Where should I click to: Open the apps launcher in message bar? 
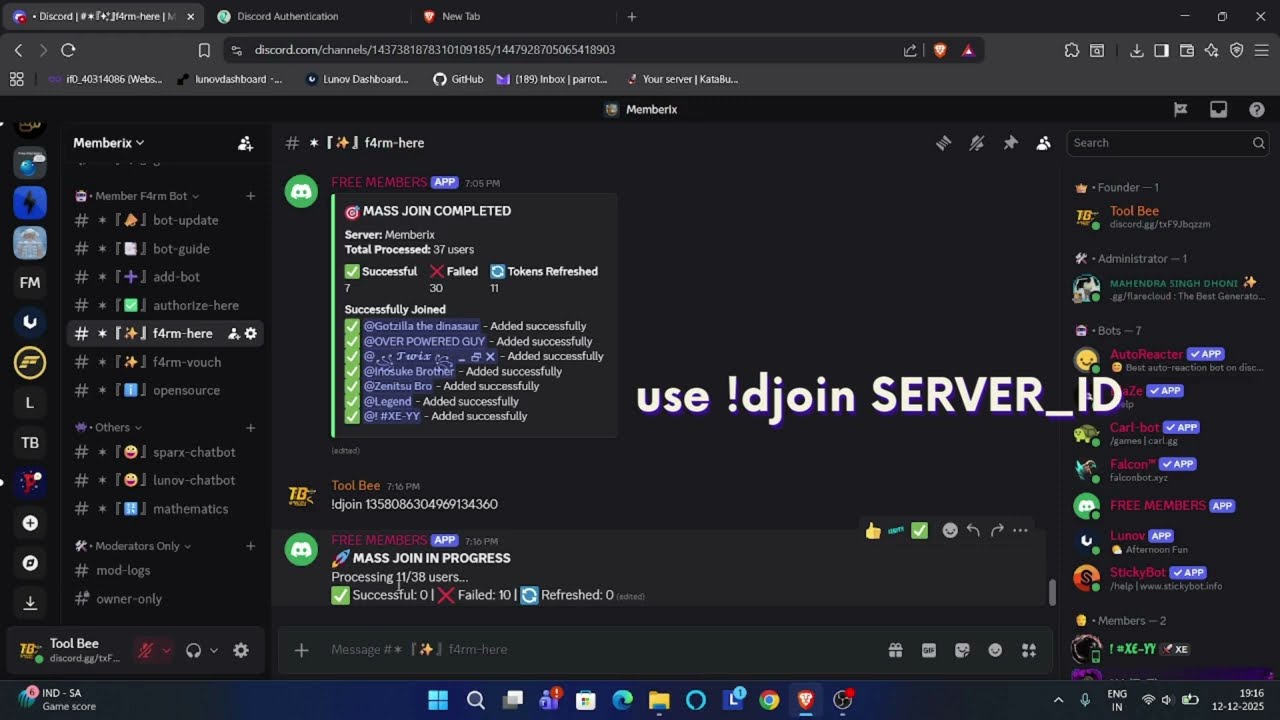pos(1028,650)
